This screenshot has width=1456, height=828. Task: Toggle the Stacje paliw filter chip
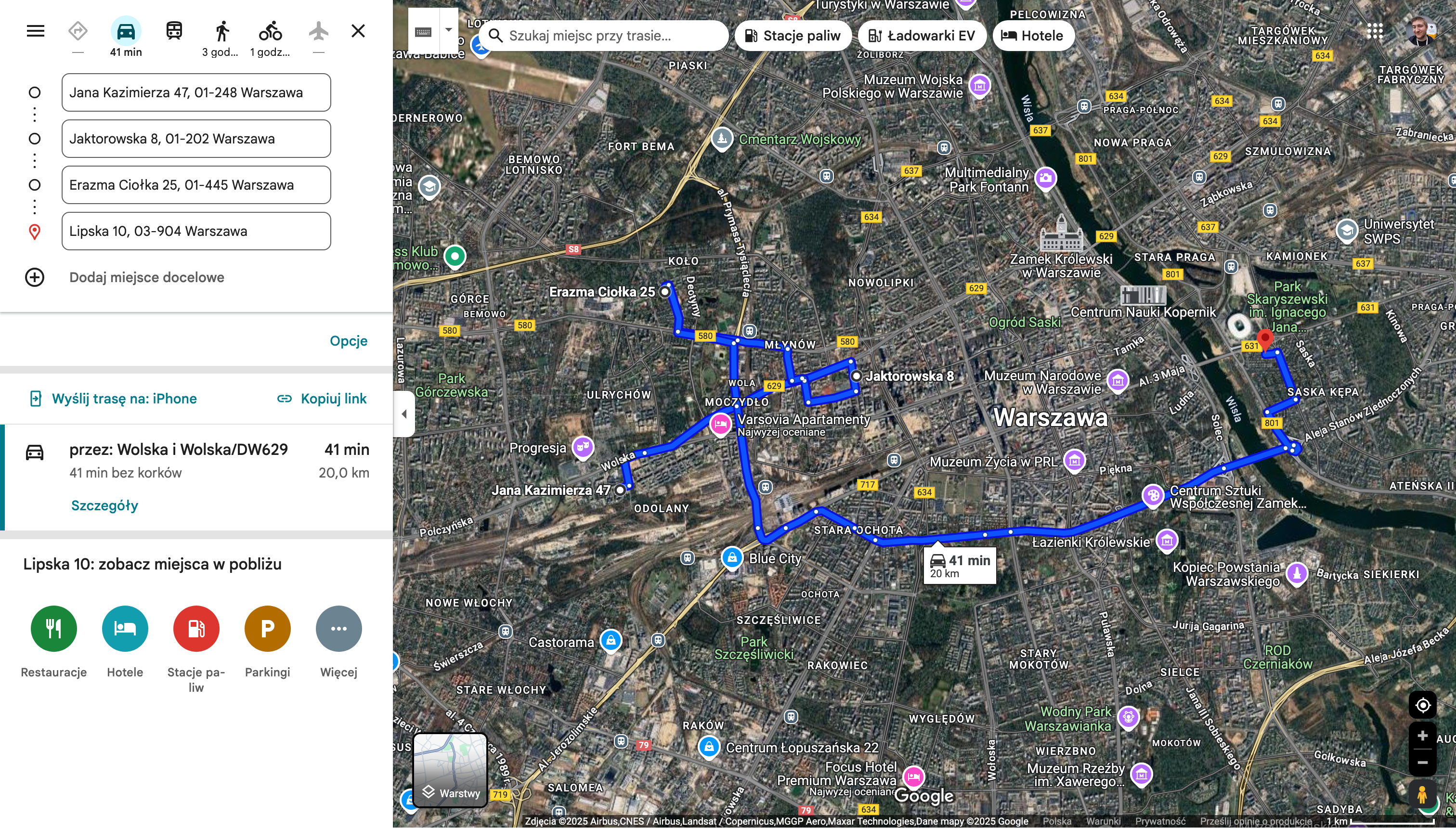pos(793,36)
